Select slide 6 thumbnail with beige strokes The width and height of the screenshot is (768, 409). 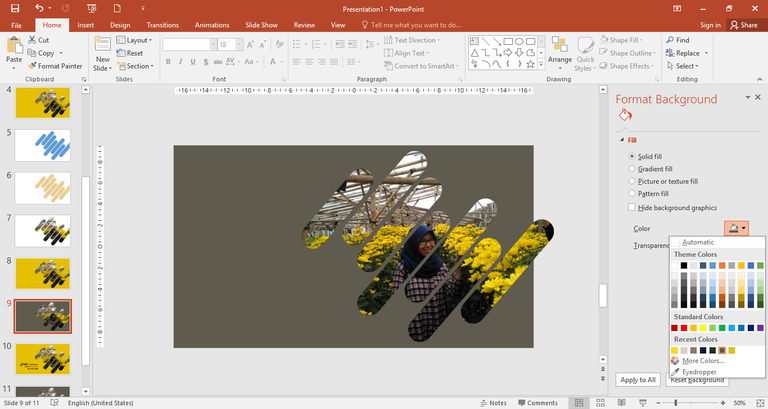pyautogui.click(x=44, y=188)
